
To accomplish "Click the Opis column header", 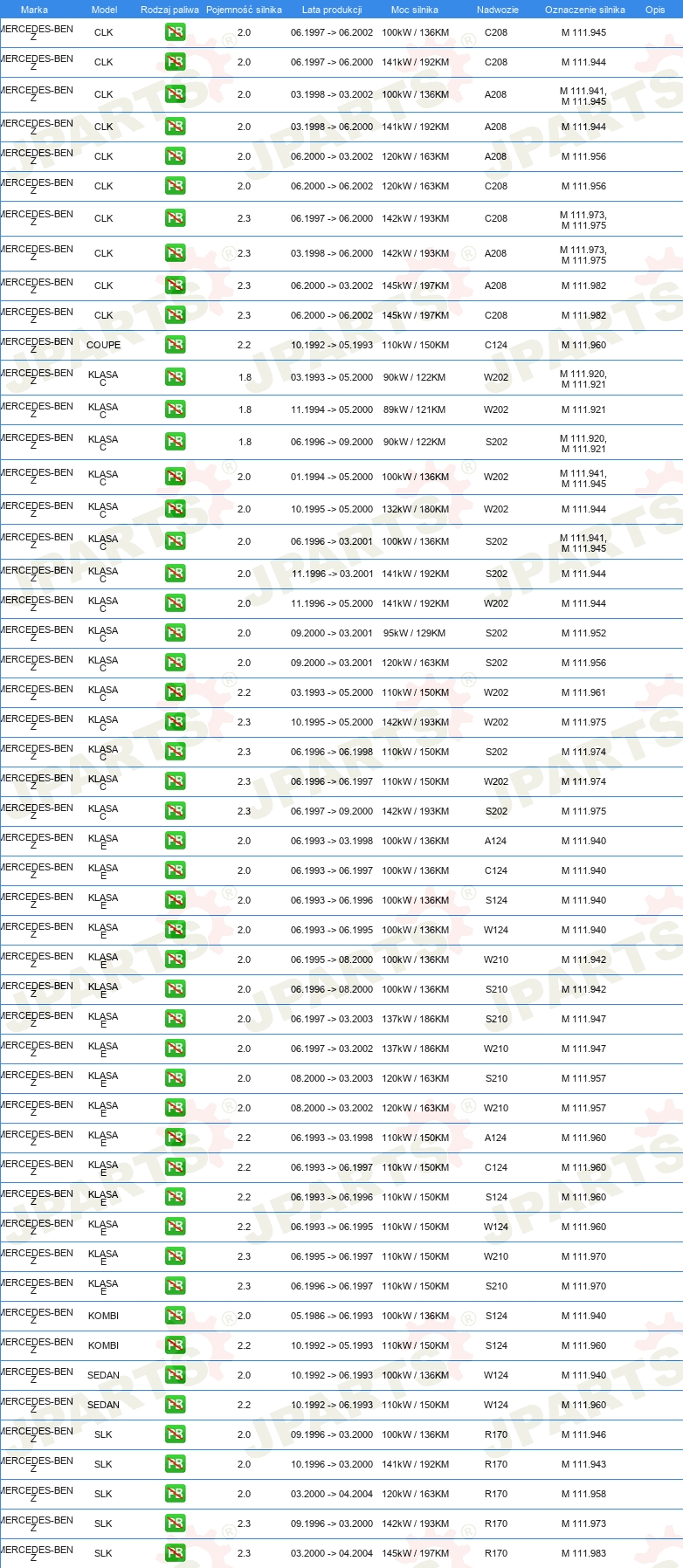I will pos(655,10).
